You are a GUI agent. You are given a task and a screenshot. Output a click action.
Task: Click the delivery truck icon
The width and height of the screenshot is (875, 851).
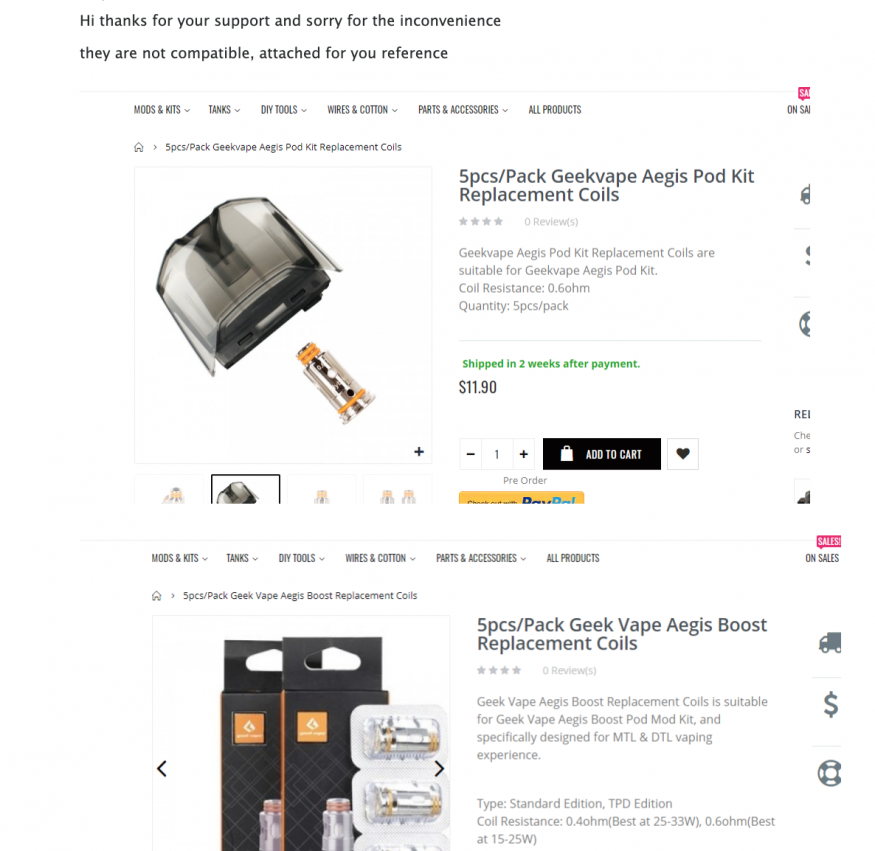tap(830, 642)
